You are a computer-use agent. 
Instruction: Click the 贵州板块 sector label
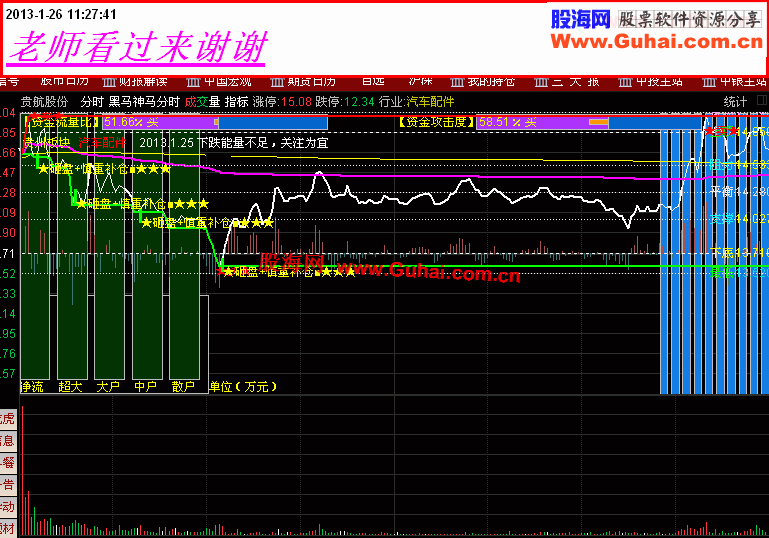[x=47, y=143]
